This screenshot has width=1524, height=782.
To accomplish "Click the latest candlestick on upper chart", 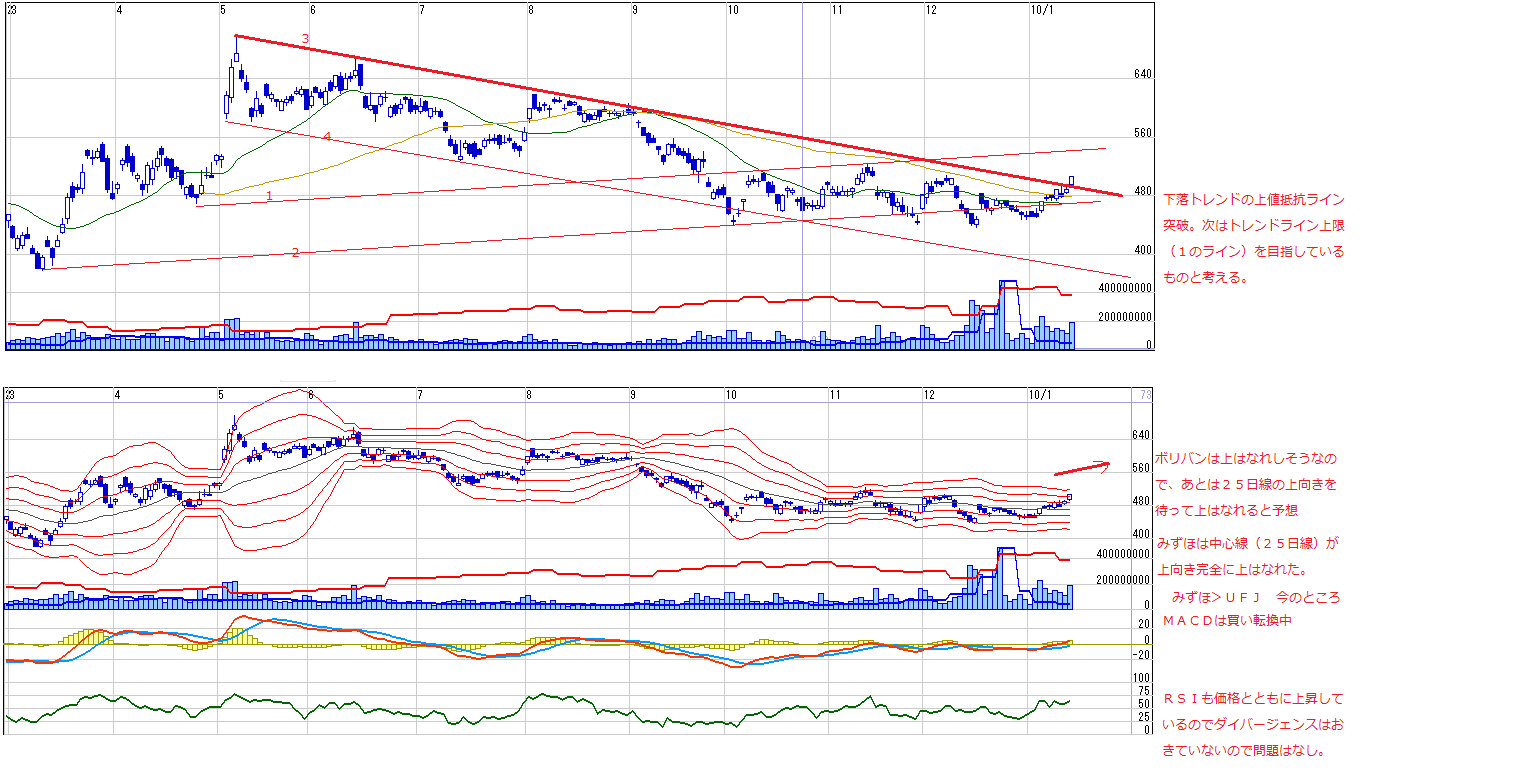I will [x=1071, y=182].
